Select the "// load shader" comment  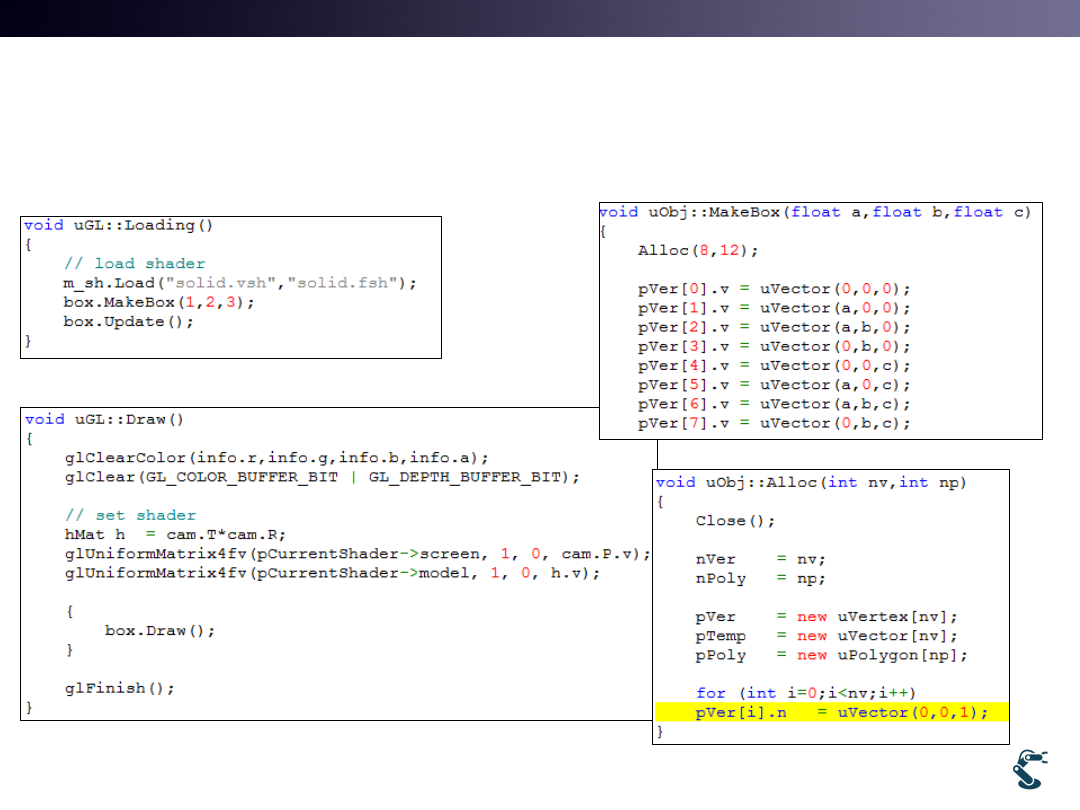pyautogui.click(x=135, y=264)
